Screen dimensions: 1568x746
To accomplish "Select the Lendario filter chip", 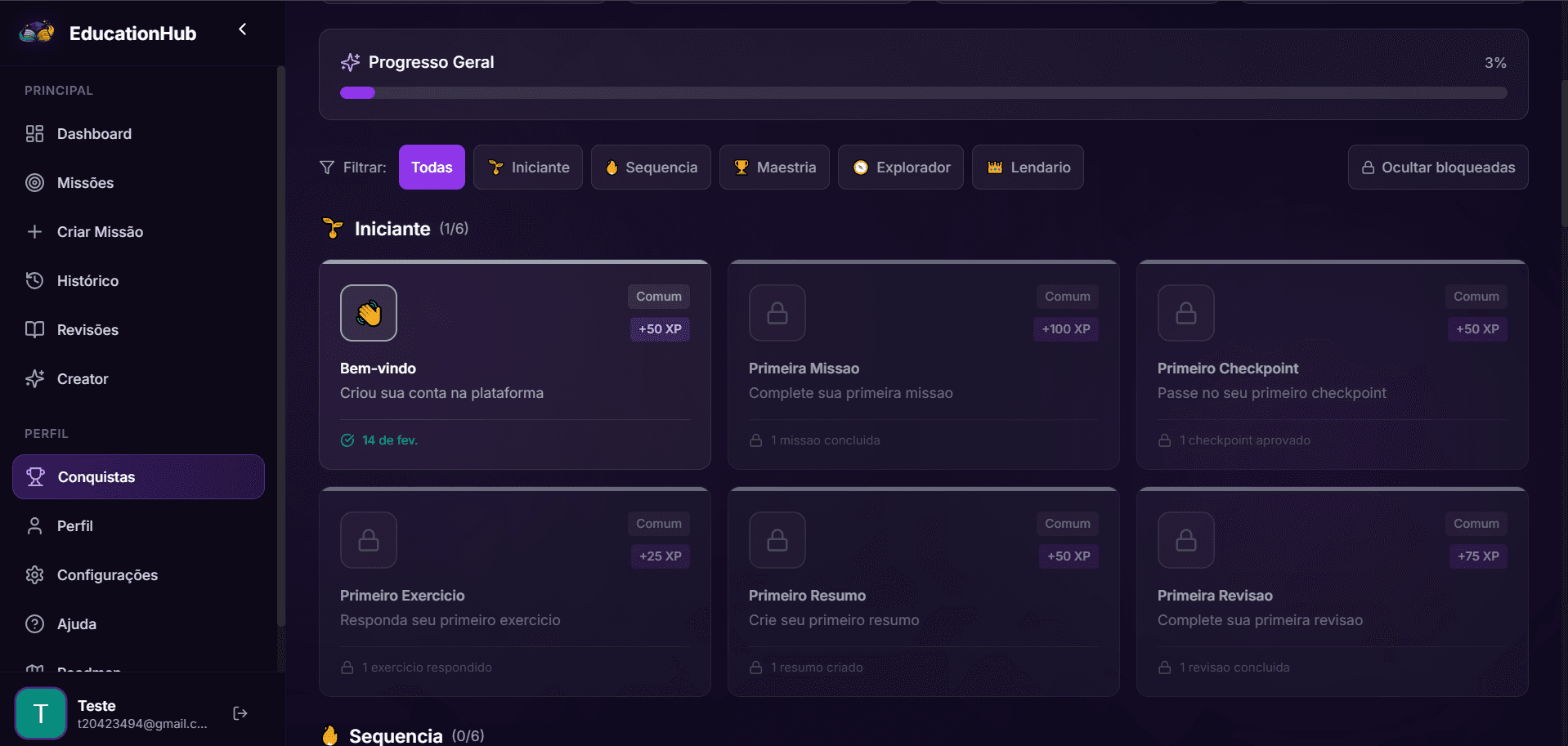I will (1027, 167).
